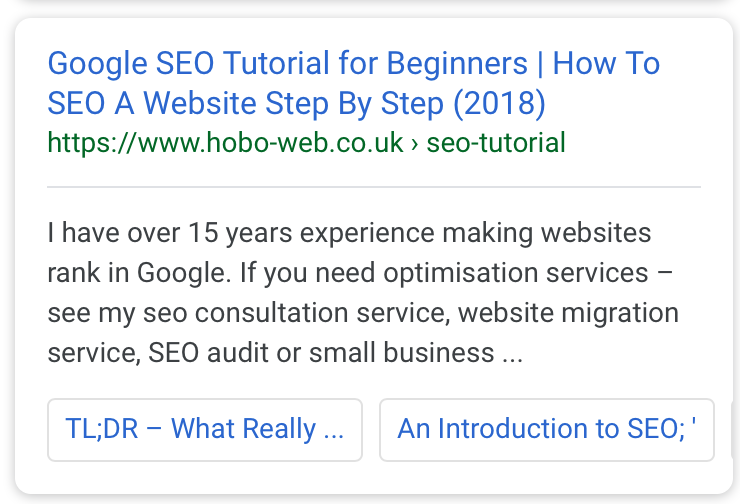Screen dimensions: 740x504
Task: Open the Google SEO Tutorial for Beginners result
Action: (x=353, y=83)
